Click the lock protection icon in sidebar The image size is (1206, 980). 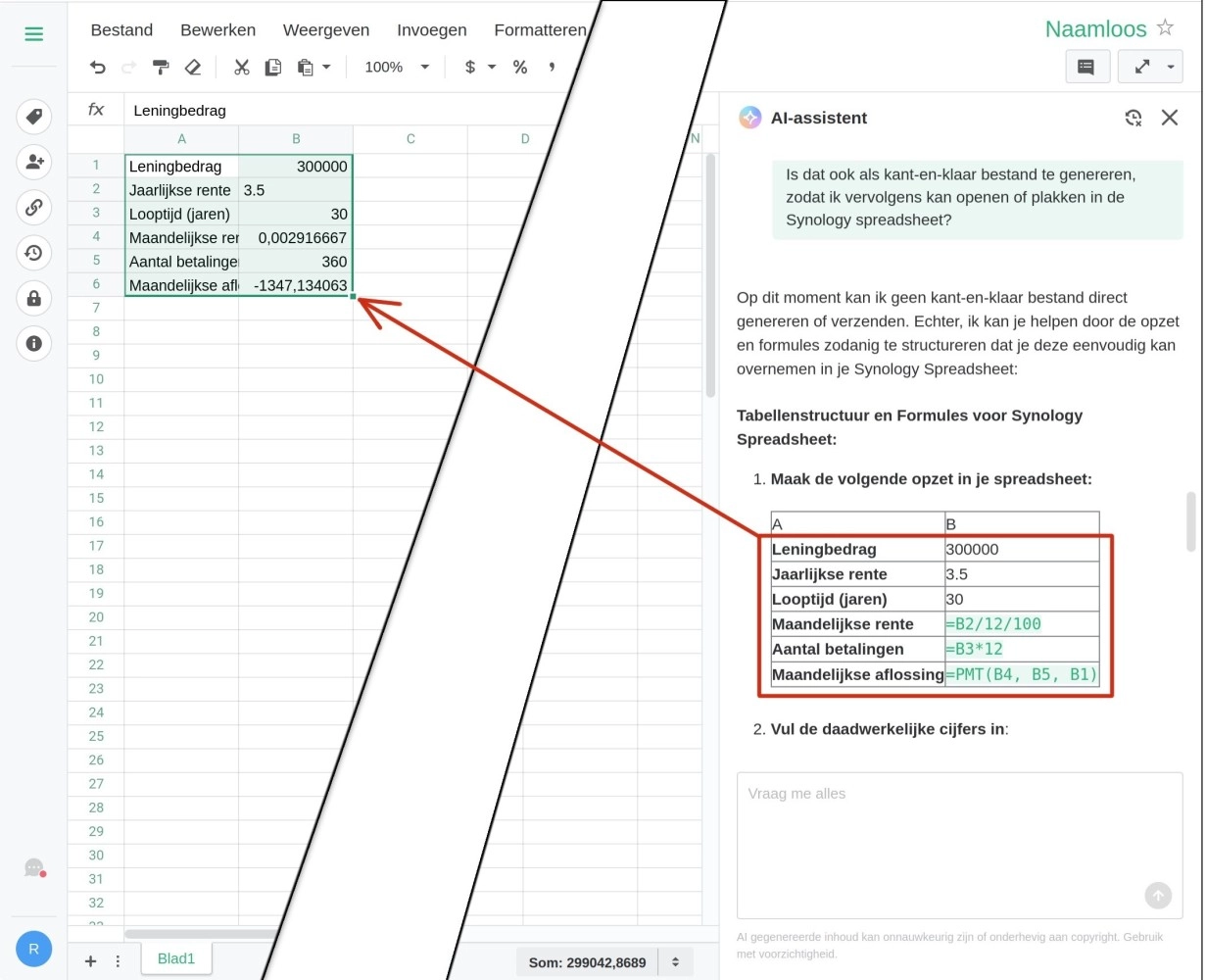tap(34, 298)
